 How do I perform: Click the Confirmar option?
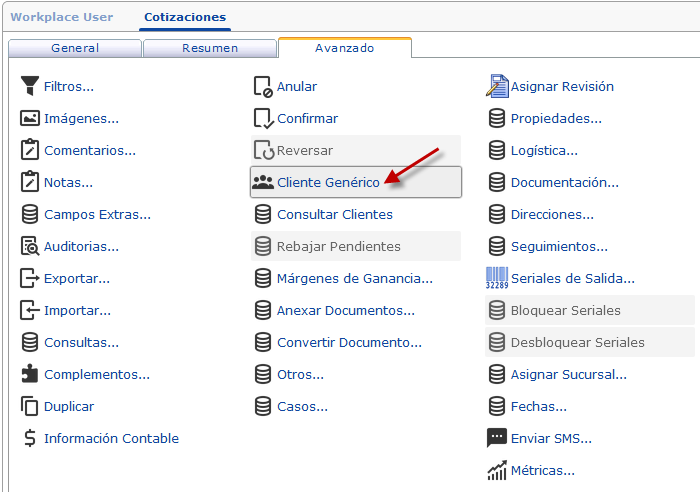click(x=307, y=118)
